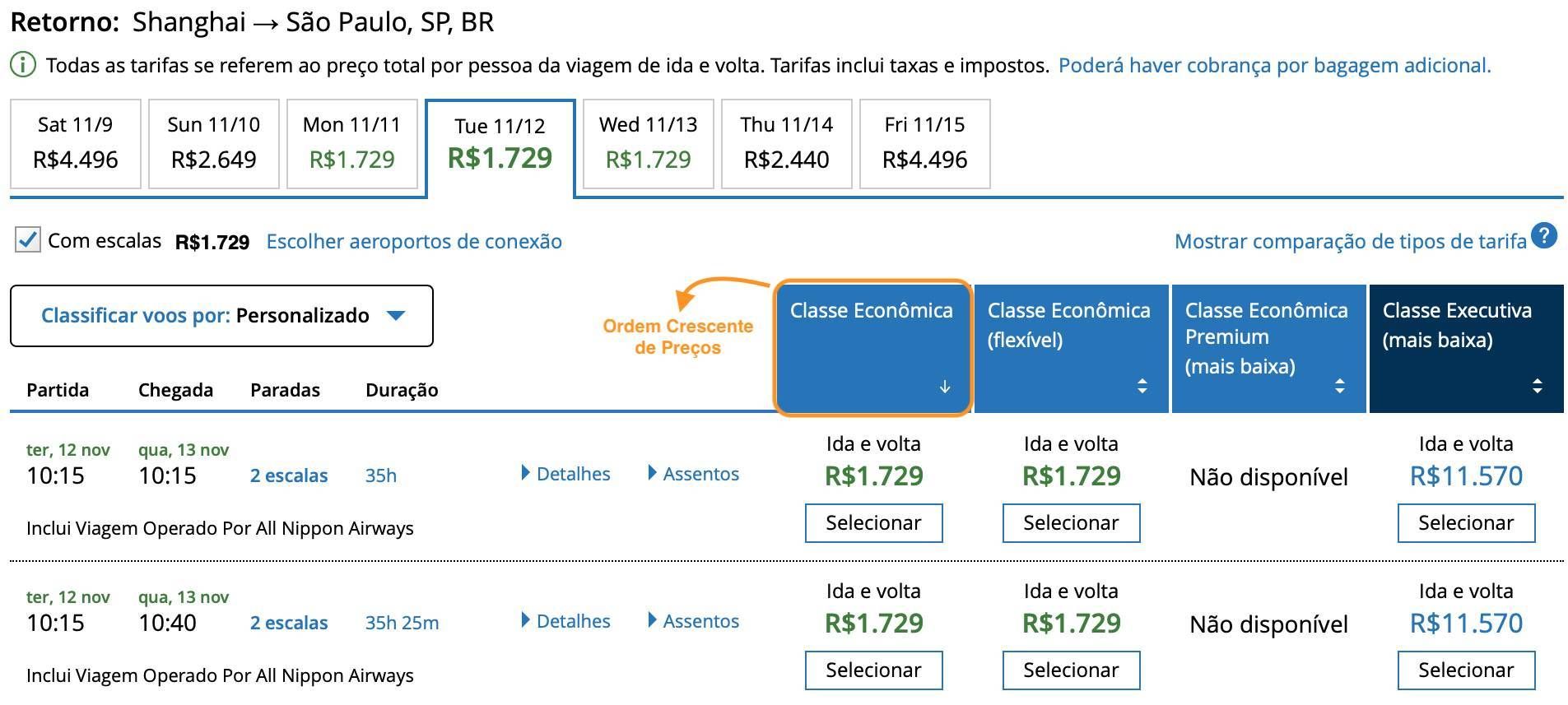The height and width of the screenshot is (705, 1568).
Task: Choose the Sat 11/9 date tab
Action: pyautogui.click(x=76, y=144)
